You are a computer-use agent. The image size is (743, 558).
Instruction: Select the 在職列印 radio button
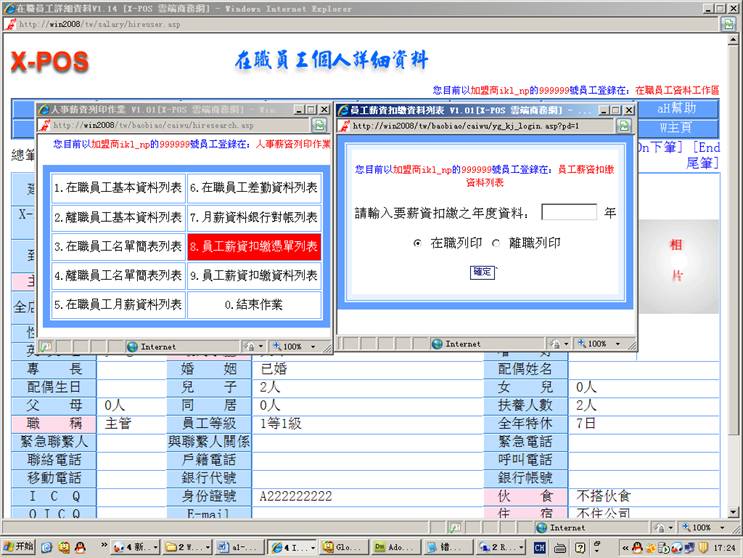pyautogui.click(x=418, y=243)
